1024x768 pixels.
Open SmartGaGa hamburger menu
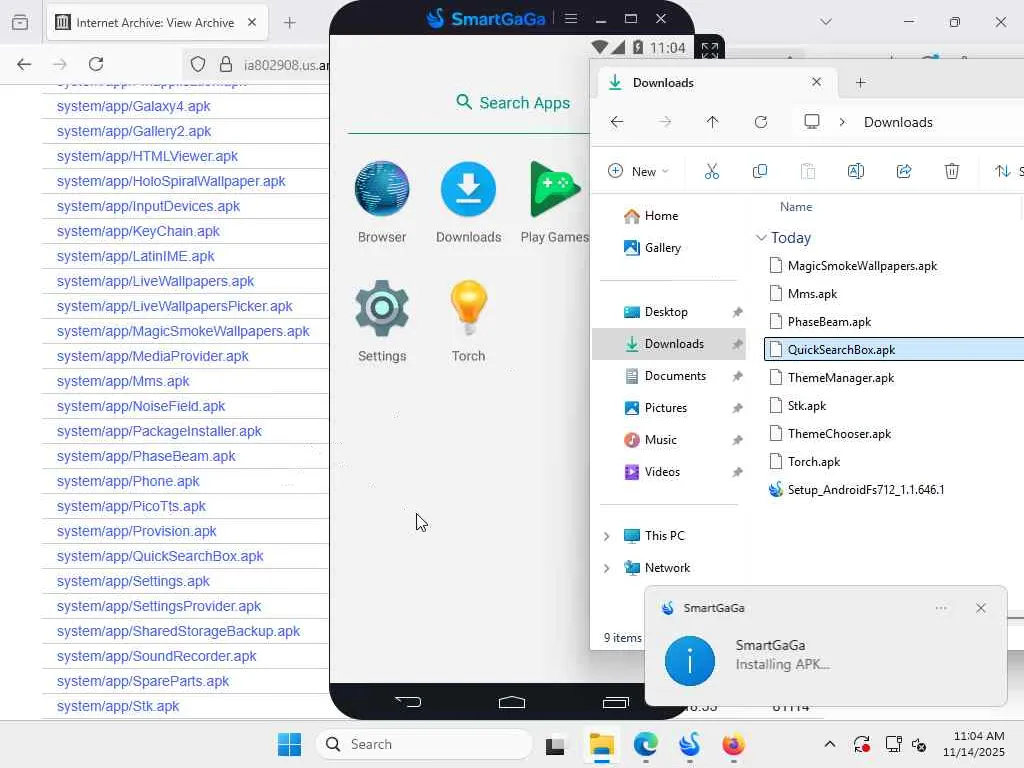(571, 18)
